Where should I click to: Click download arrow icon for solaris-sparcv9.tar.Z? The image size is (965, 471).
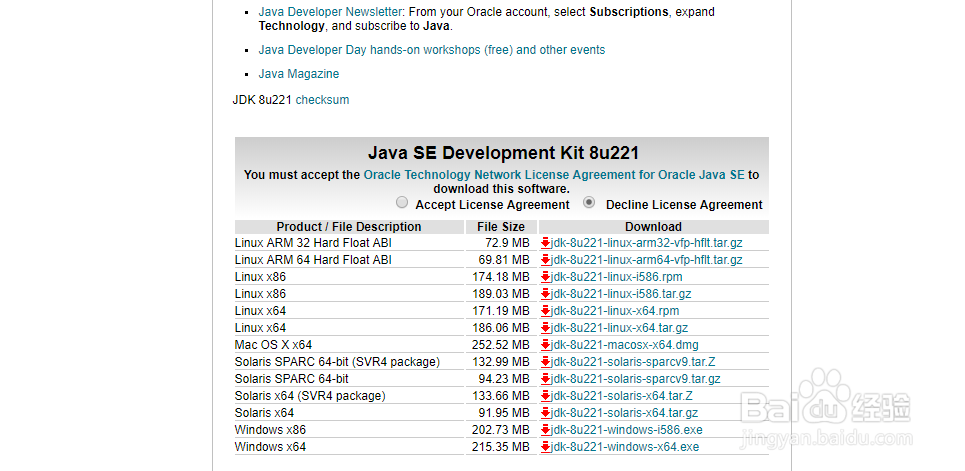(545, 362)
